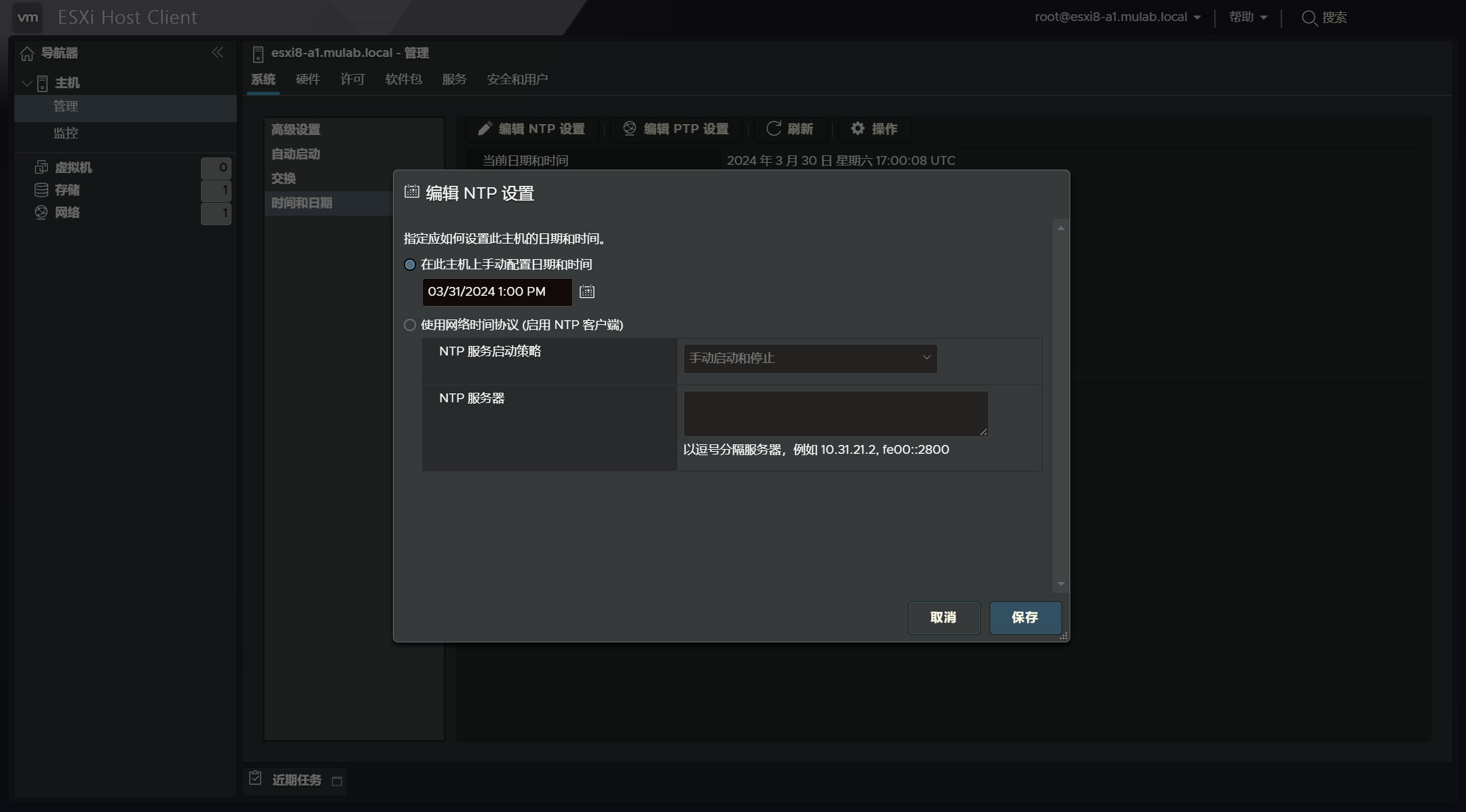This screenshot has height=812, width=1466.
Task: Click the Recent Tasks clipboard icon
Action: click(255, 778)
